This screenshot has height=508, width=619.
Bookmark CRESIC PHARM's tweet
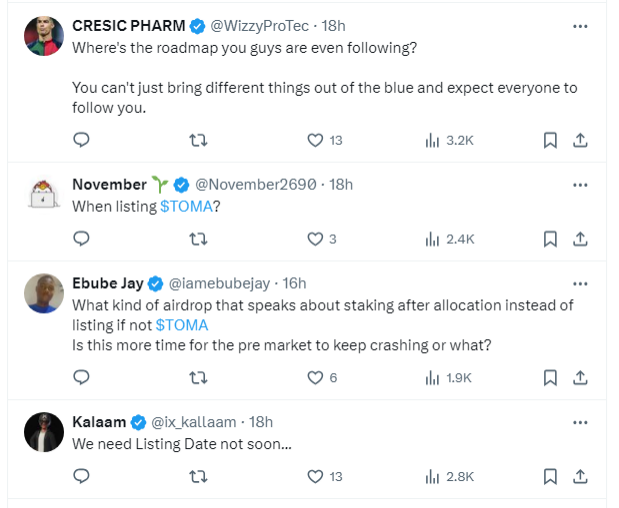pos(550,141)
